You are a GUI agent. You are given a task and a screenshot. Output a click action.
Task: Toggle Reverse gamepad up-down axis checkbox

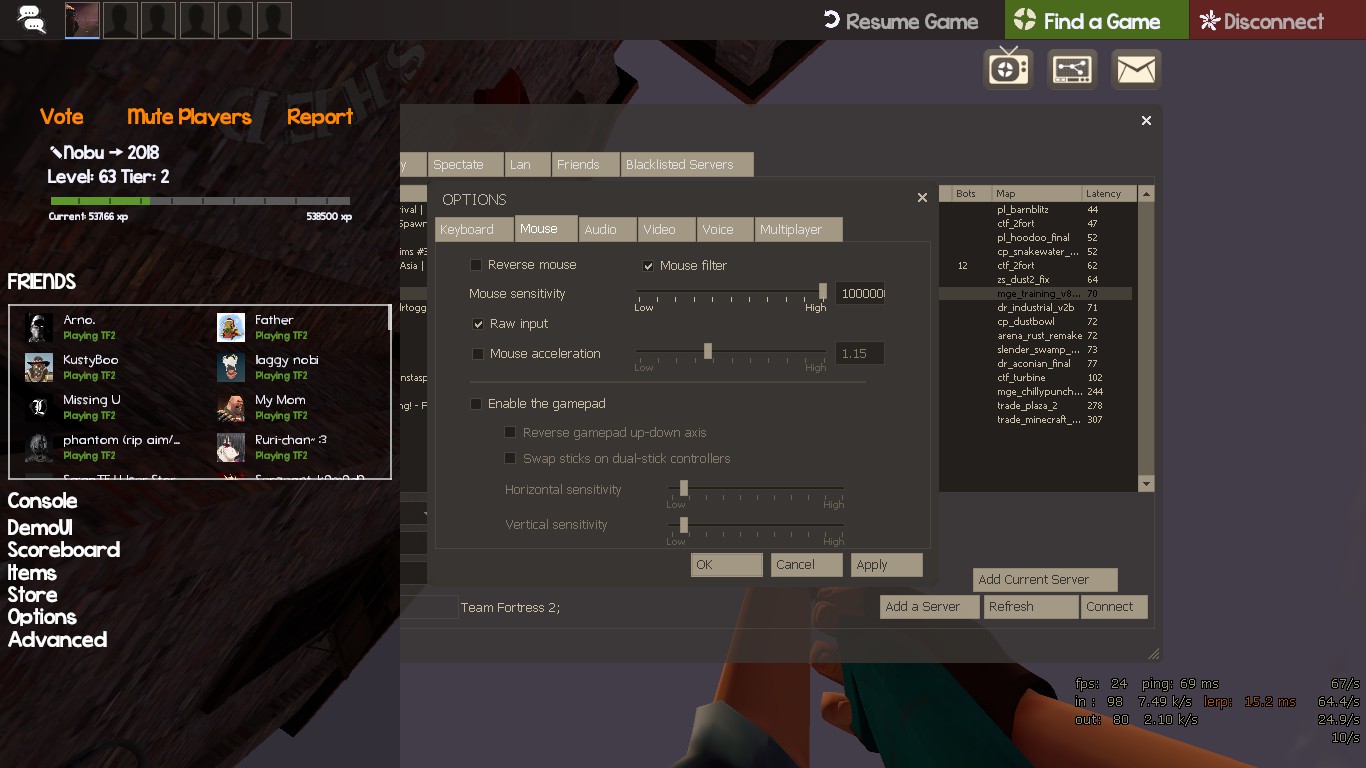pos(511,433)
